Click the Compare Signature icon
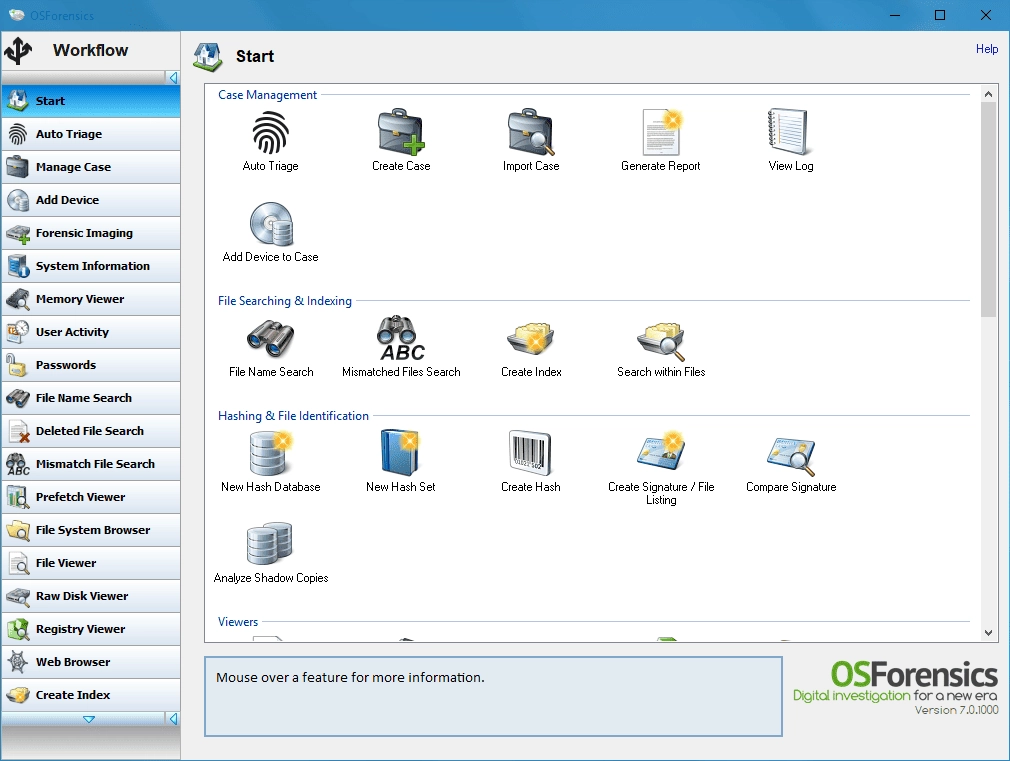 click(791, 456)
